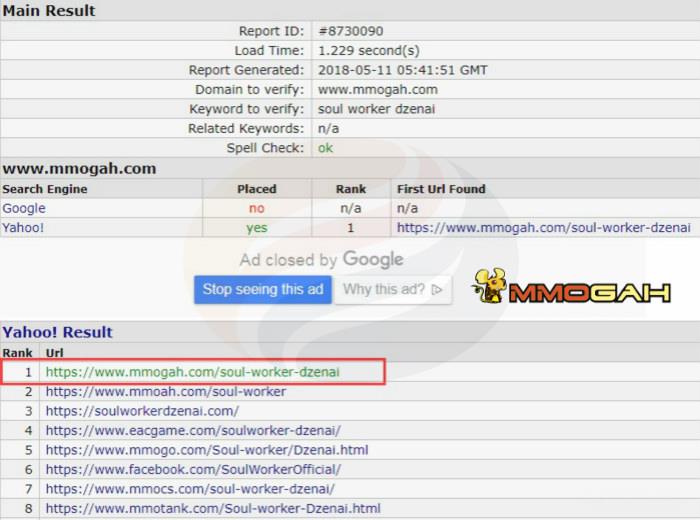700x520 pixels.
Task: Open the facebook.com SoulWorkerOfficial link
Action: 193,469
